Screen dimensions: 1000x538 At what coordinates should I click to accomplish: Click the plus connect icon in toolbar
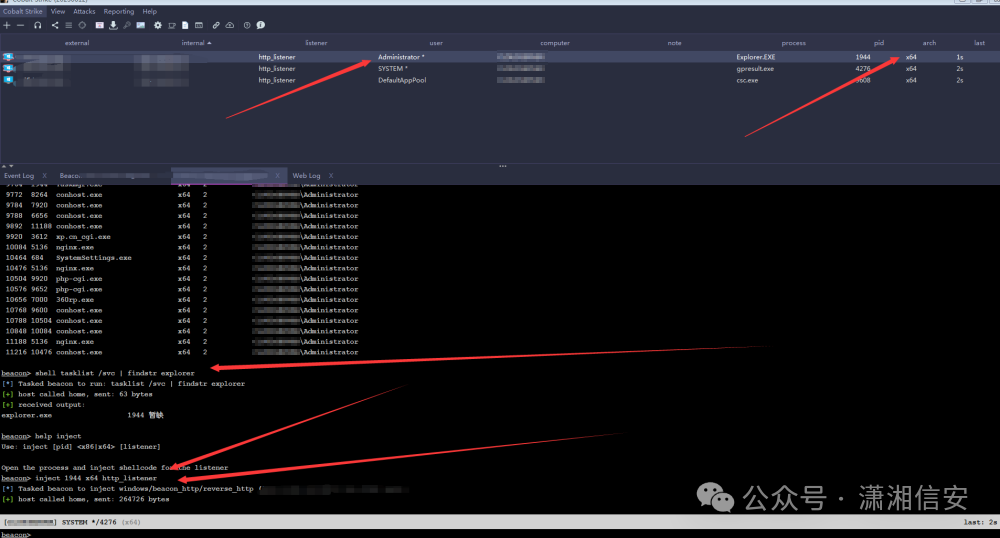coord(6,25)
